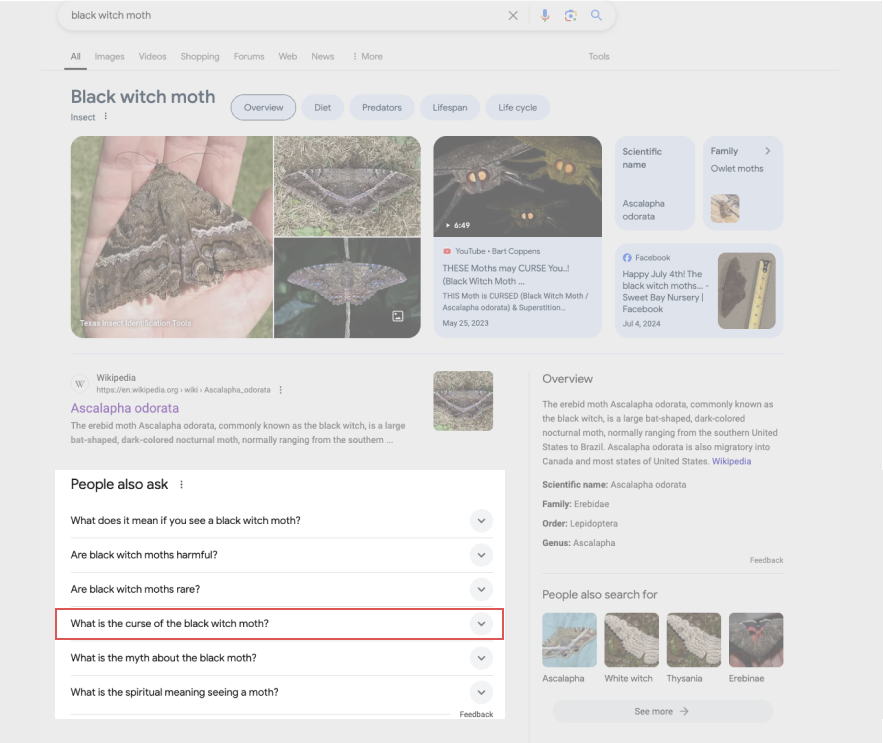Open the More search filters dropdown
This screenshot has height=743, width=883.
pos(367,56)
